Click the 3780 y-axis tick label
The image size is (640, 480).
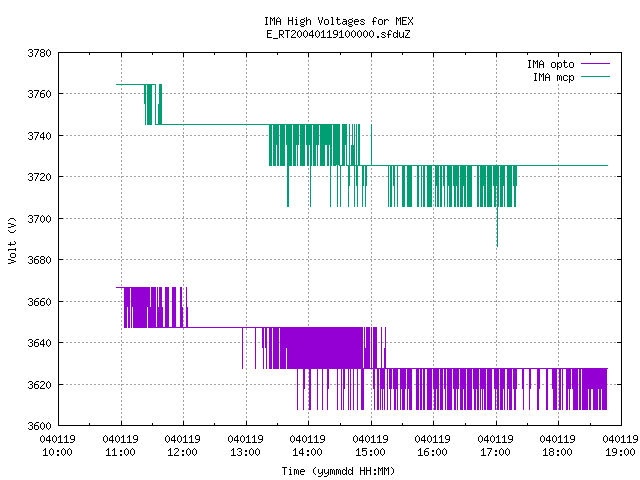(40, 53)
